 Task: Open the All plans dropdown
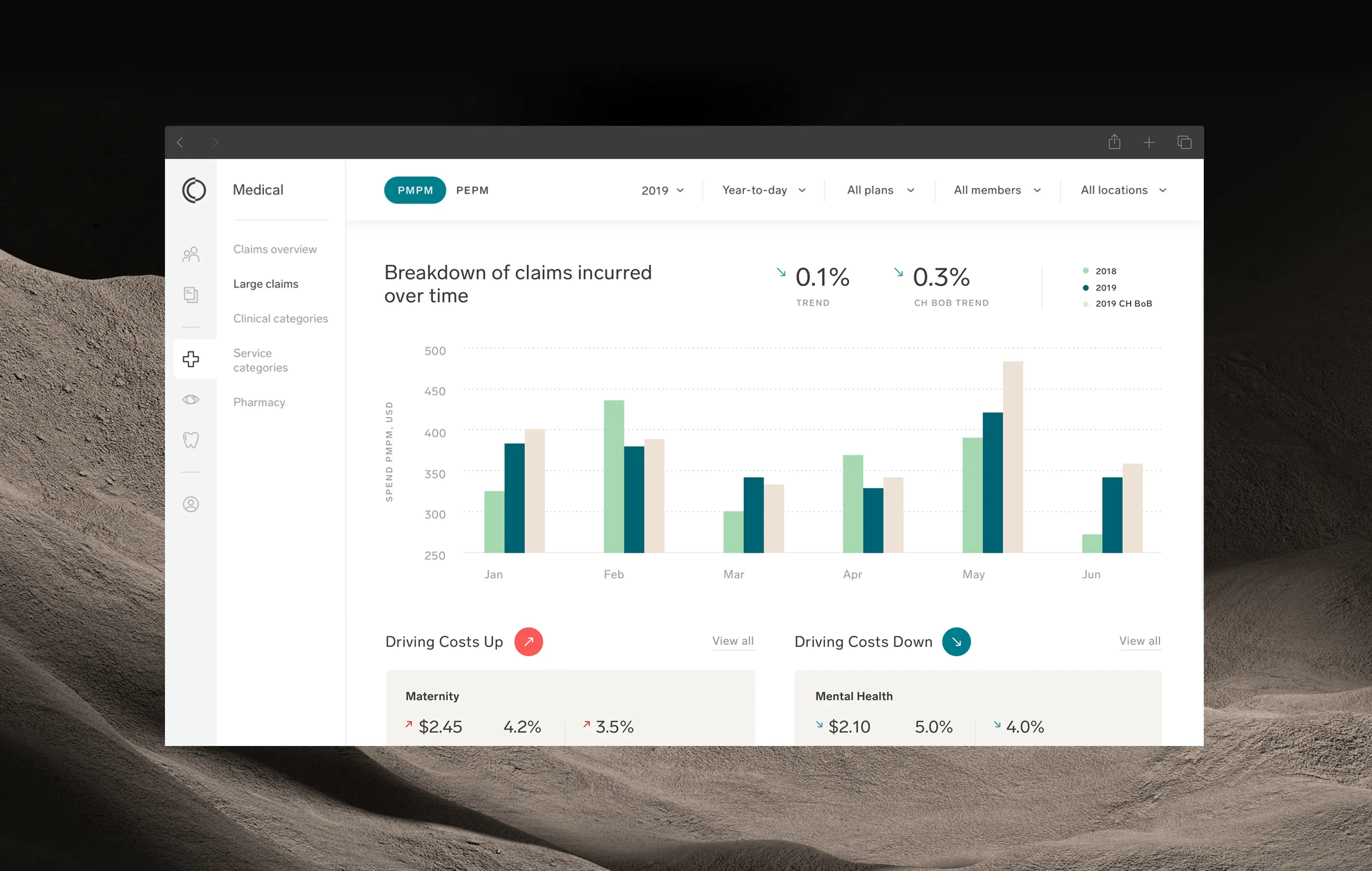click(x=880, y=190)
